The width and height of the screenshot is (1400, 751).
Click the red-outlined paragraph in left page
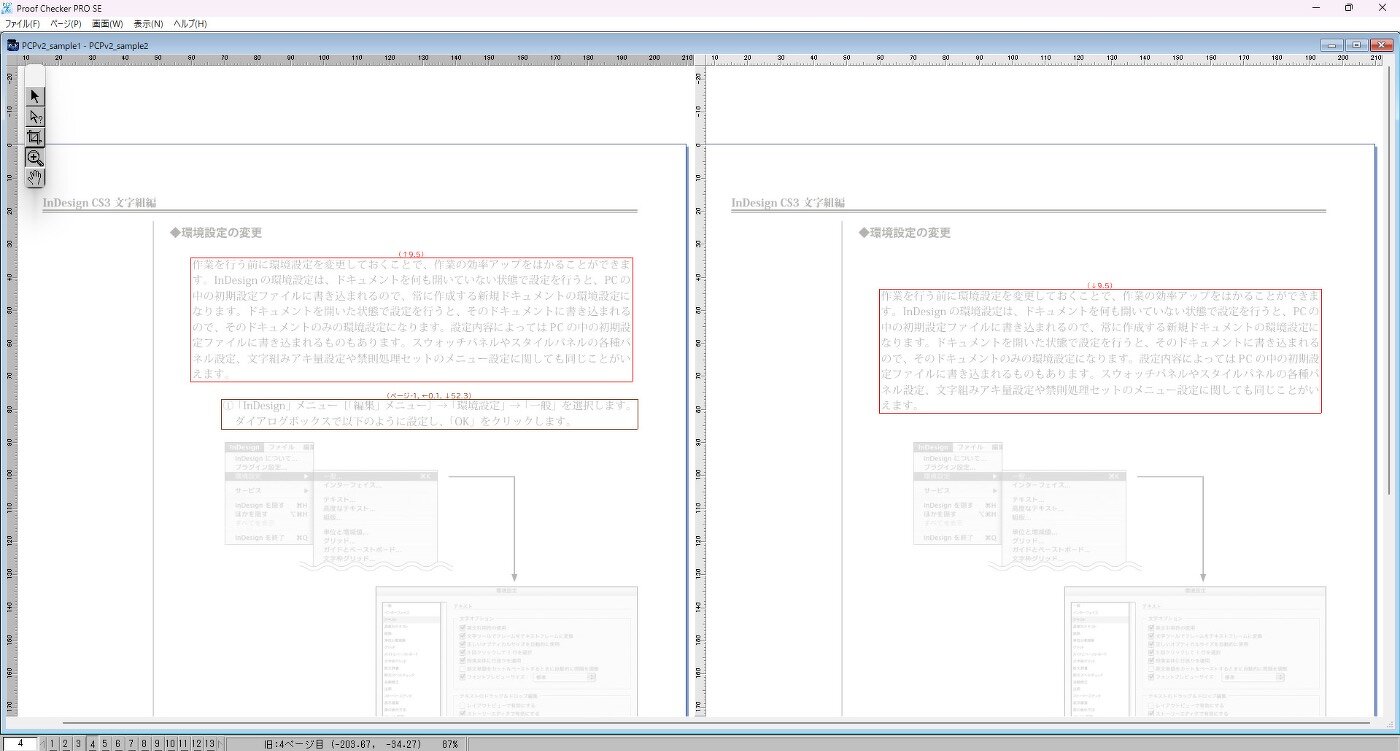coord(411,319)
